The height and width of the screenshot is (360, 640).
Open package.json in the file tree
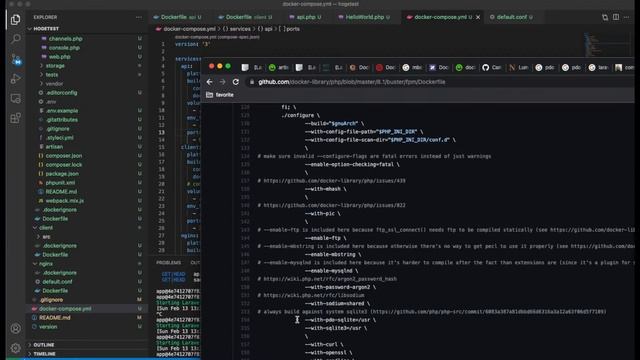tap(62, 173)
